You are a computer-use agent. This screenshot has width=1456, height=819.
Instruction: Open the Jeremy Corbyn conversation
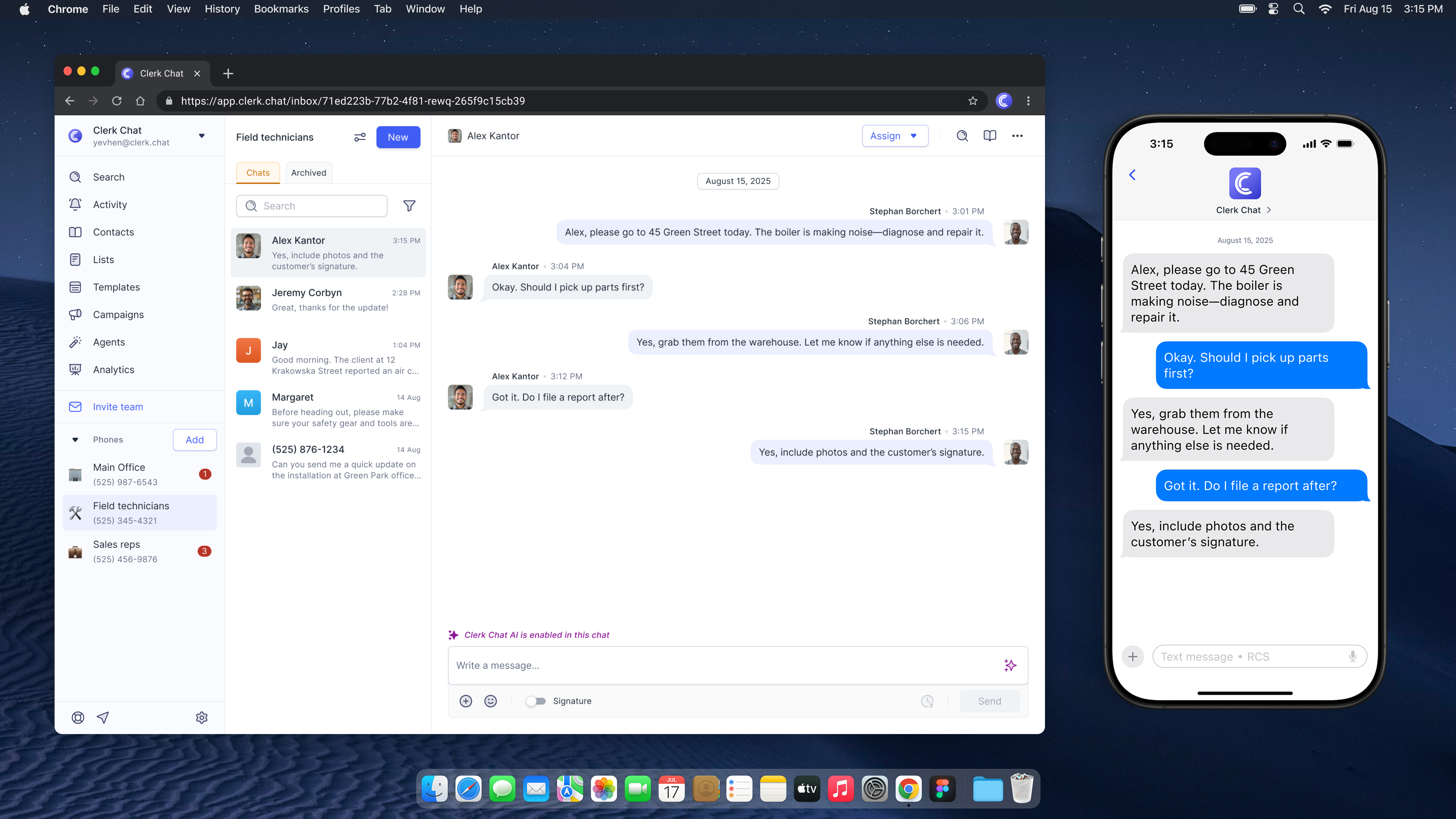coord(328,300)
